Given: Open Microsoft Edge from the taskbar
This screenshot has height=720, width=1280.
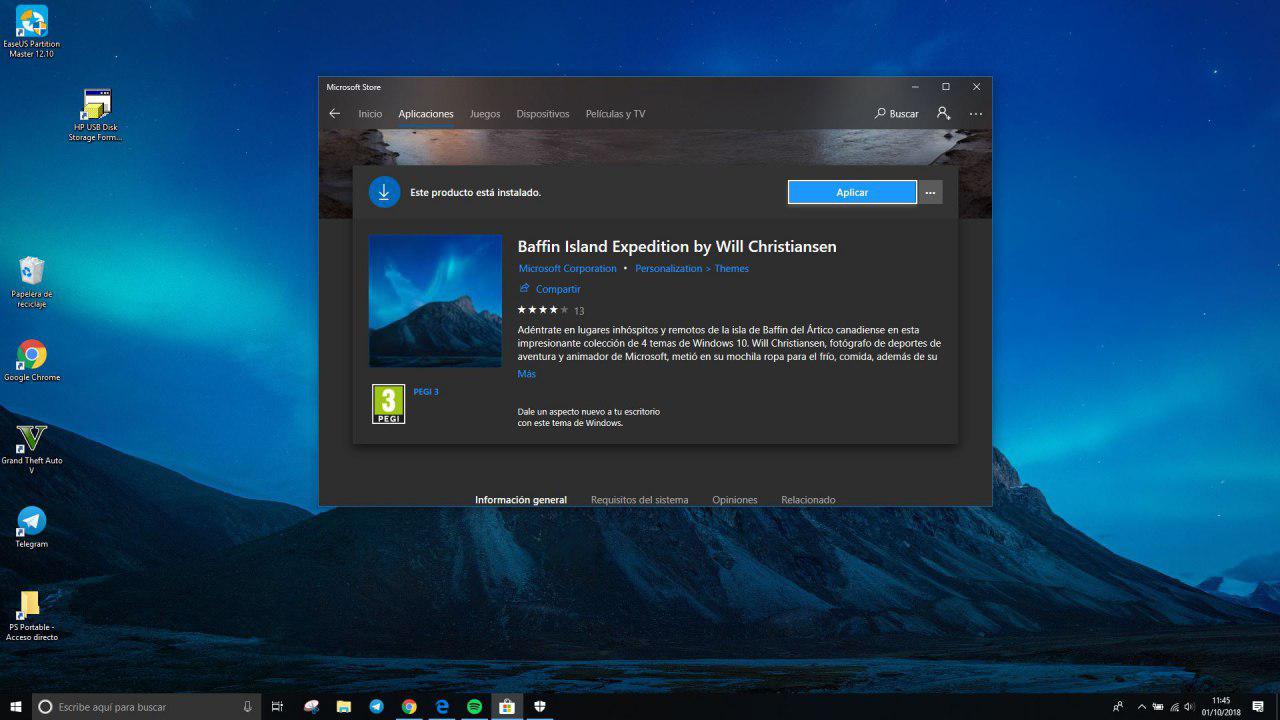Looking at the screenshot, I should click(x=442, y=707).
